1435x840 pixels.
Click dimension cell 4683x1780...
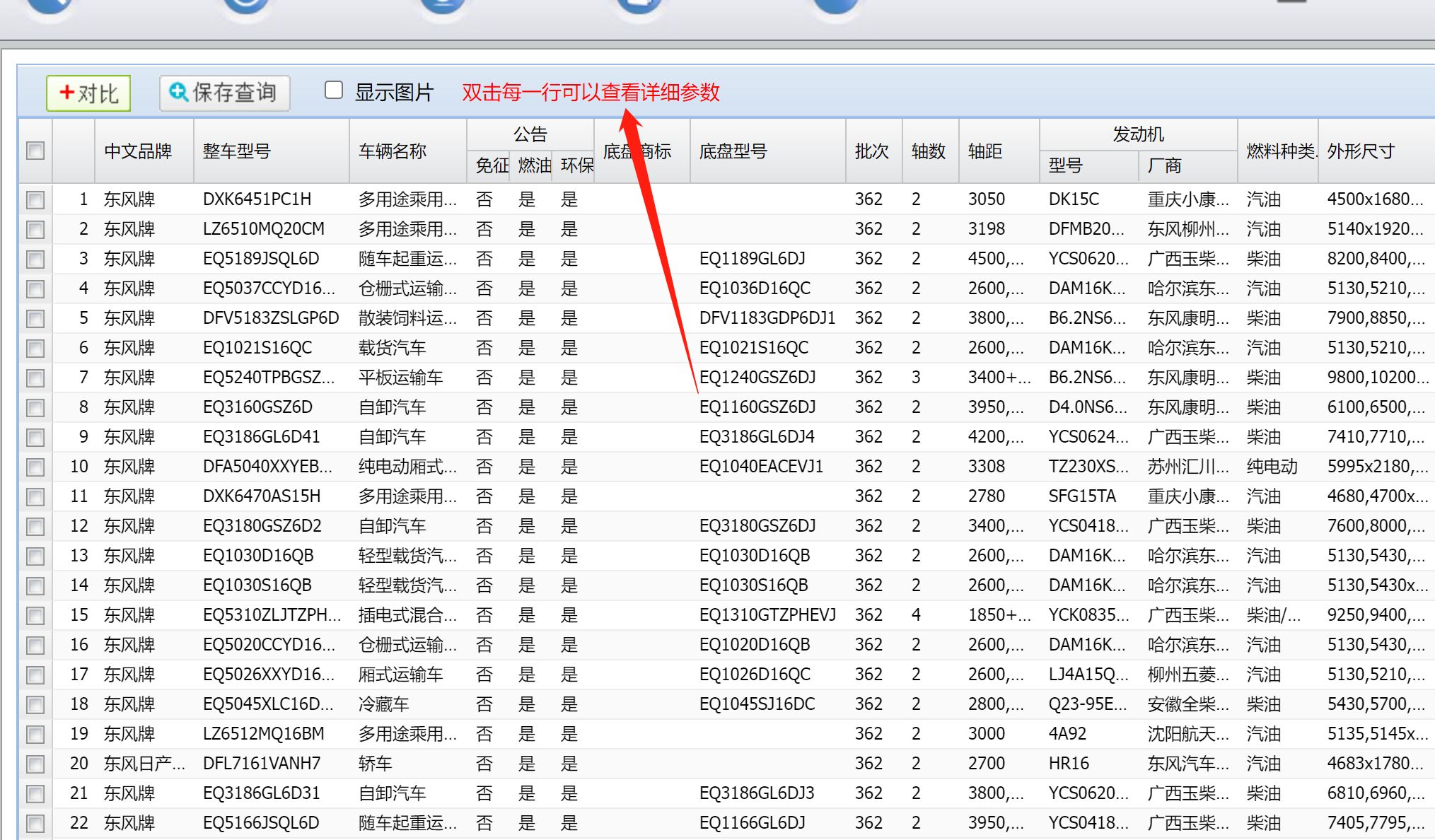(1375, 764)
